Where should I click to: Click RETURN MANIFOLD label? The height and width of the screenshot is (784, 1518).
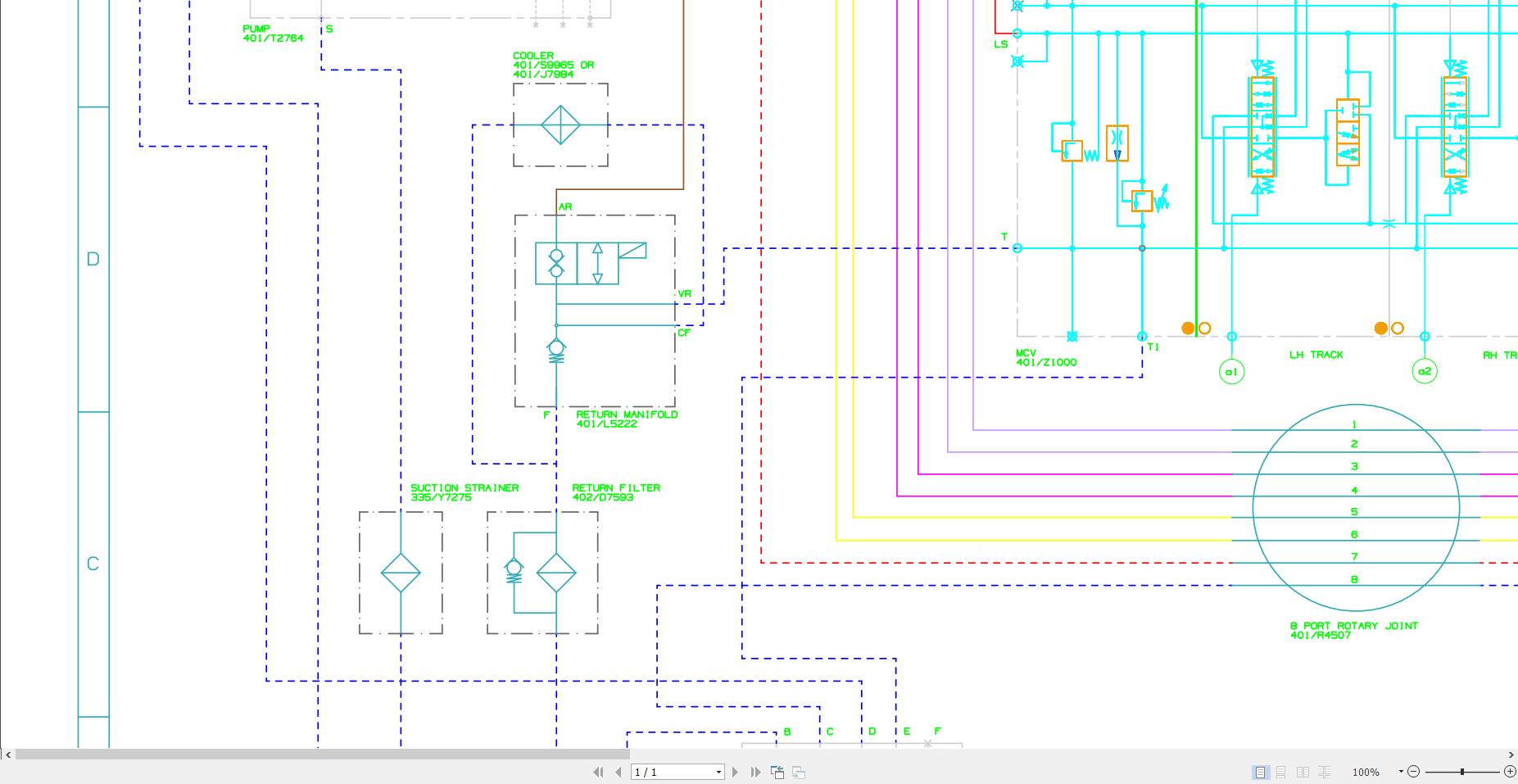point(627,415)
